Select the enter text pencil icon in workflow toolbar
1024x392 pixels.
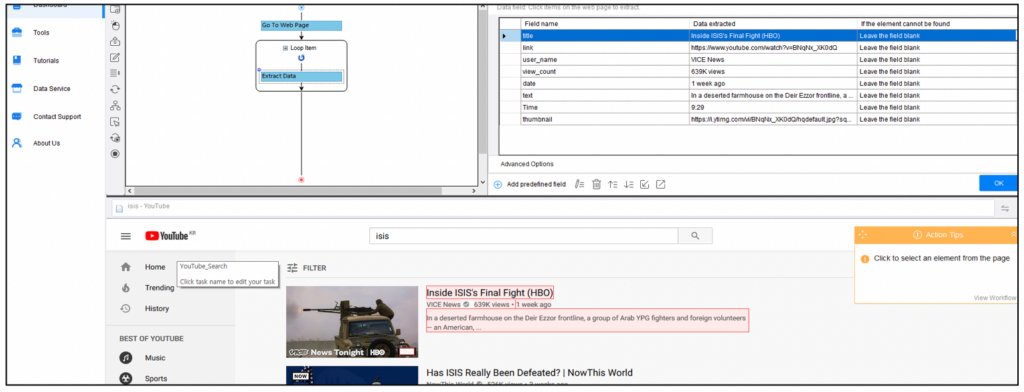pos(115,57)
